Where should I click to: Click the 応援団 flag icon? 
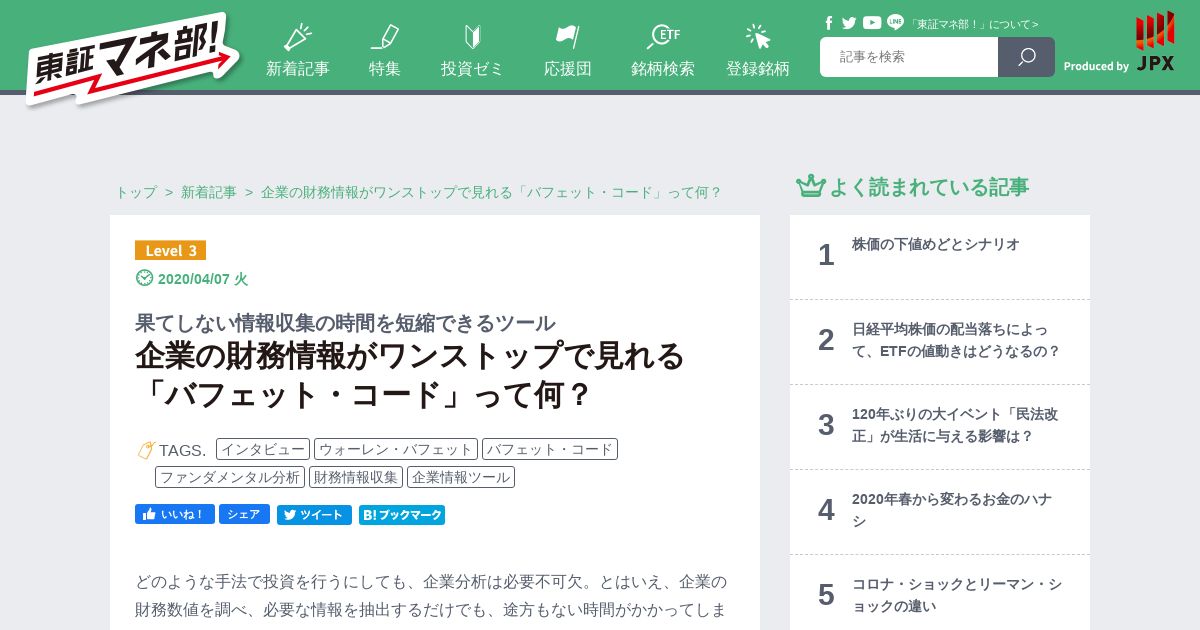pos(567,37)
